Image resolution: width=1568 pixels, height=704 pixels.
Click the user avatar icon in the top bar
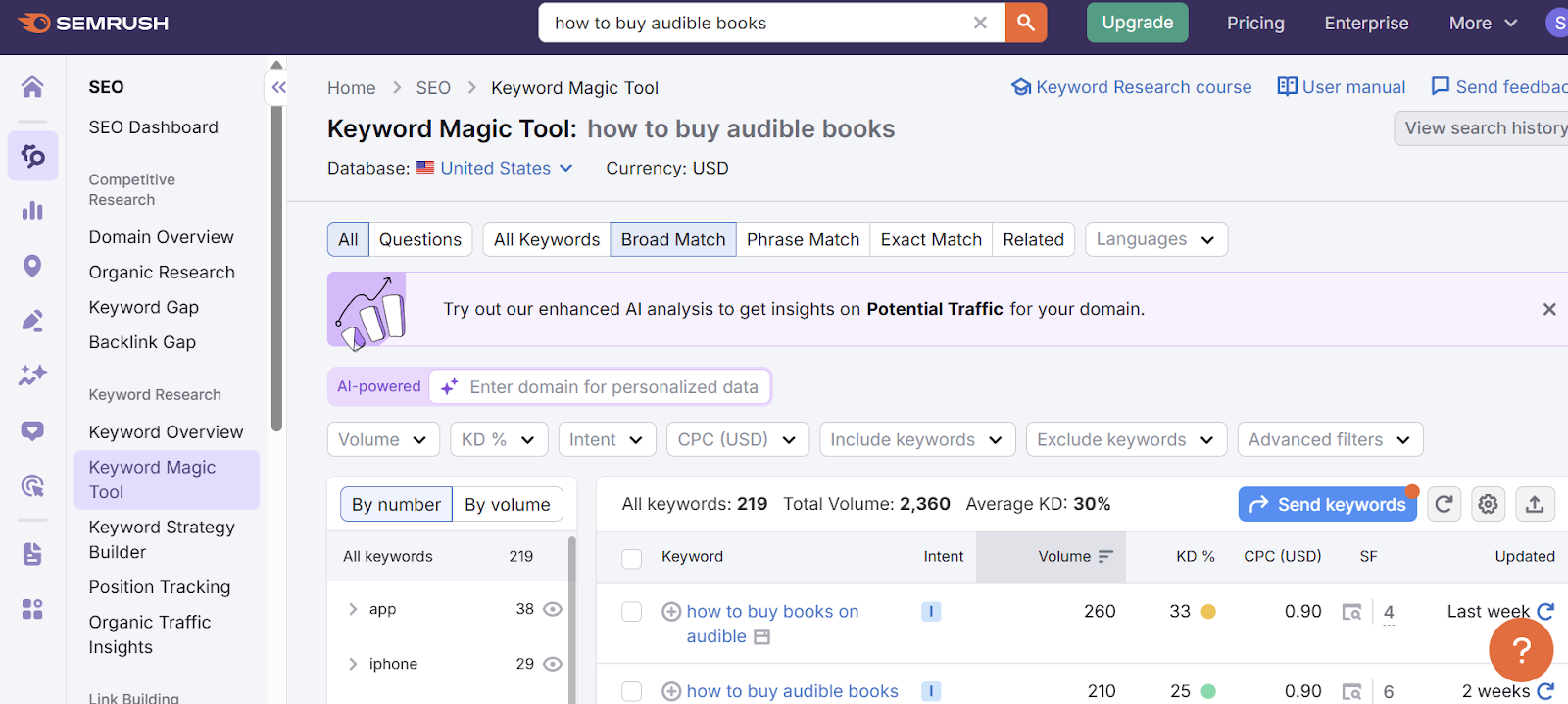pyautogui.click(x=1557, y=23)
